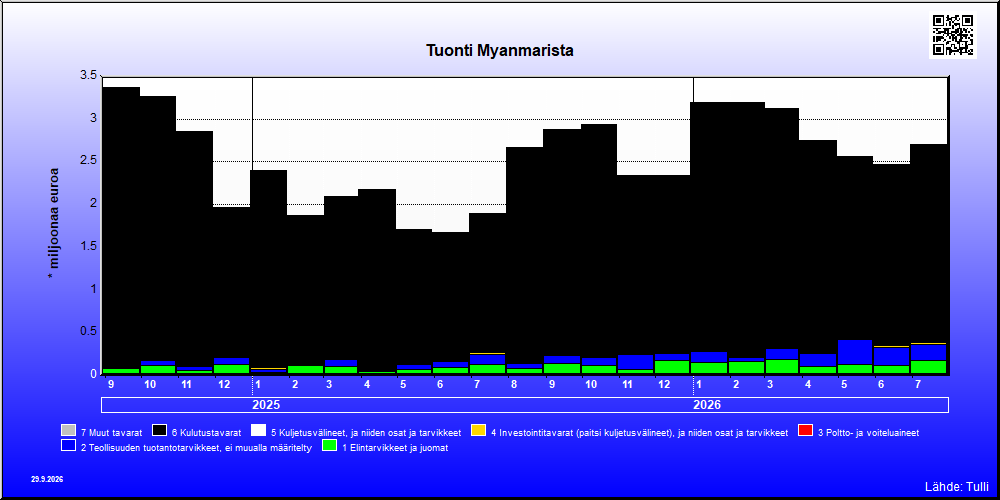Click '1 Elintarvikkeet ja juomat' legend label
The width and height of the screenshot is (1000, 500).
click(395, 448)
